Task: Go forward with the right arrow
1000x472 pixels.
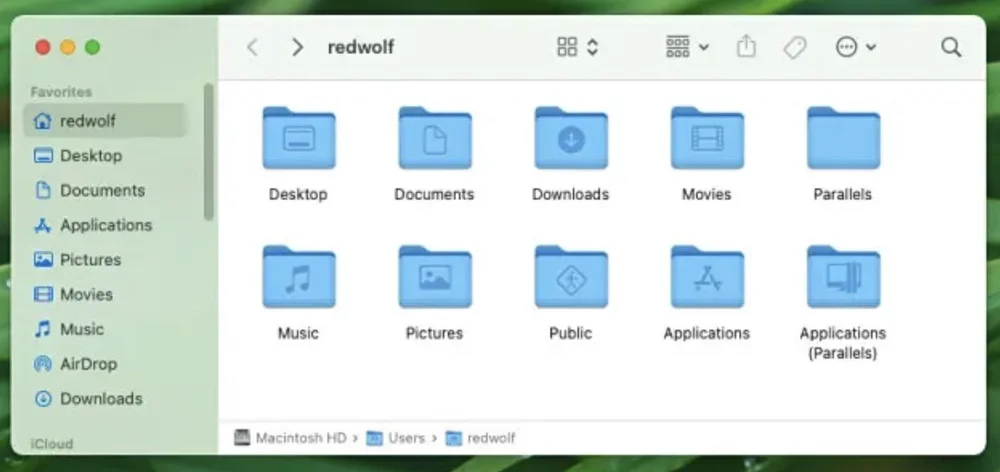Action: coord(297,47)
